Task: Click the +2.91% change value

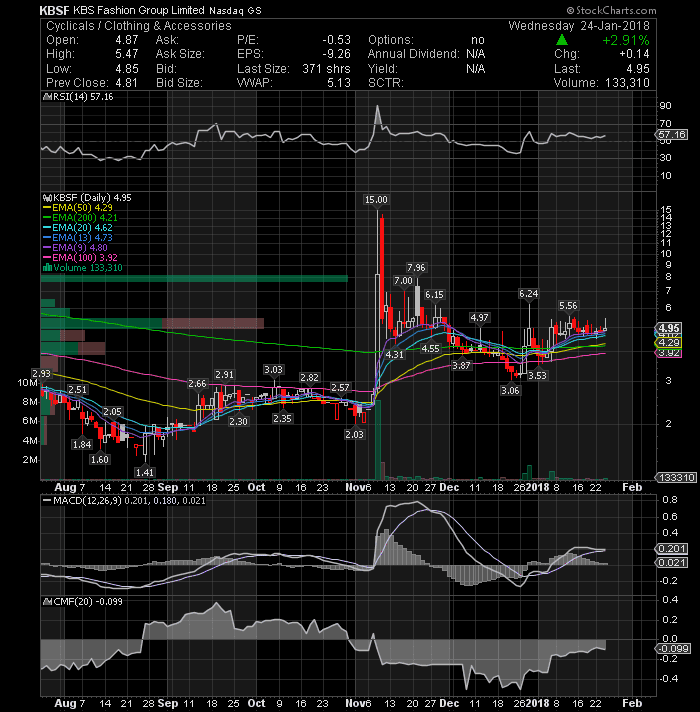Action: [626, 40]
